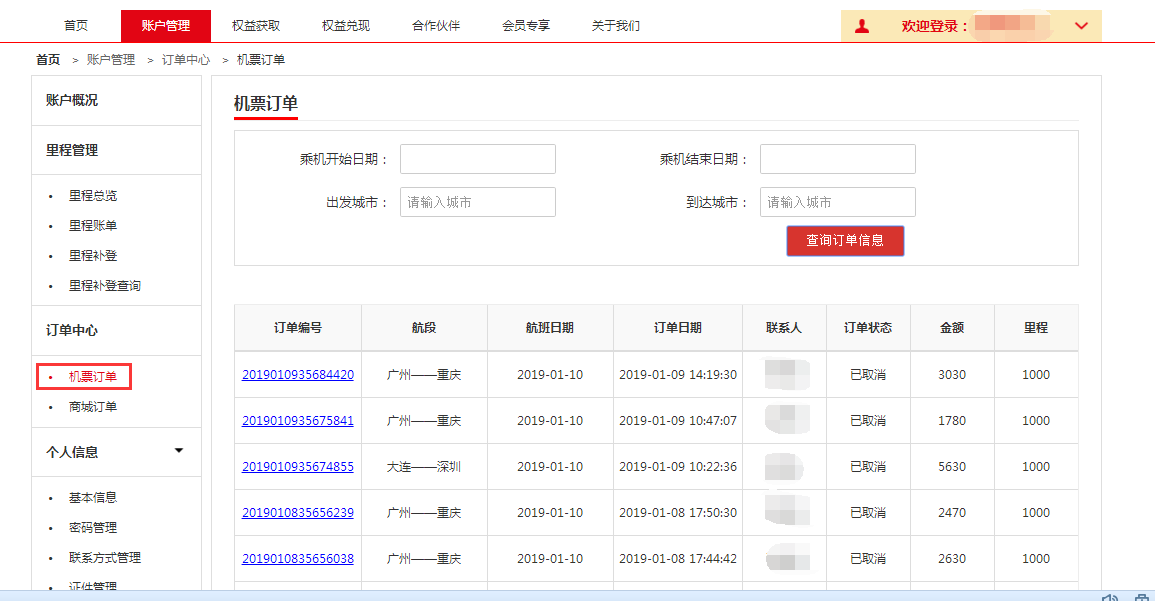Open order link 2019010935684420
Viewport: 1155px width, 601px height.
point(298,375)
